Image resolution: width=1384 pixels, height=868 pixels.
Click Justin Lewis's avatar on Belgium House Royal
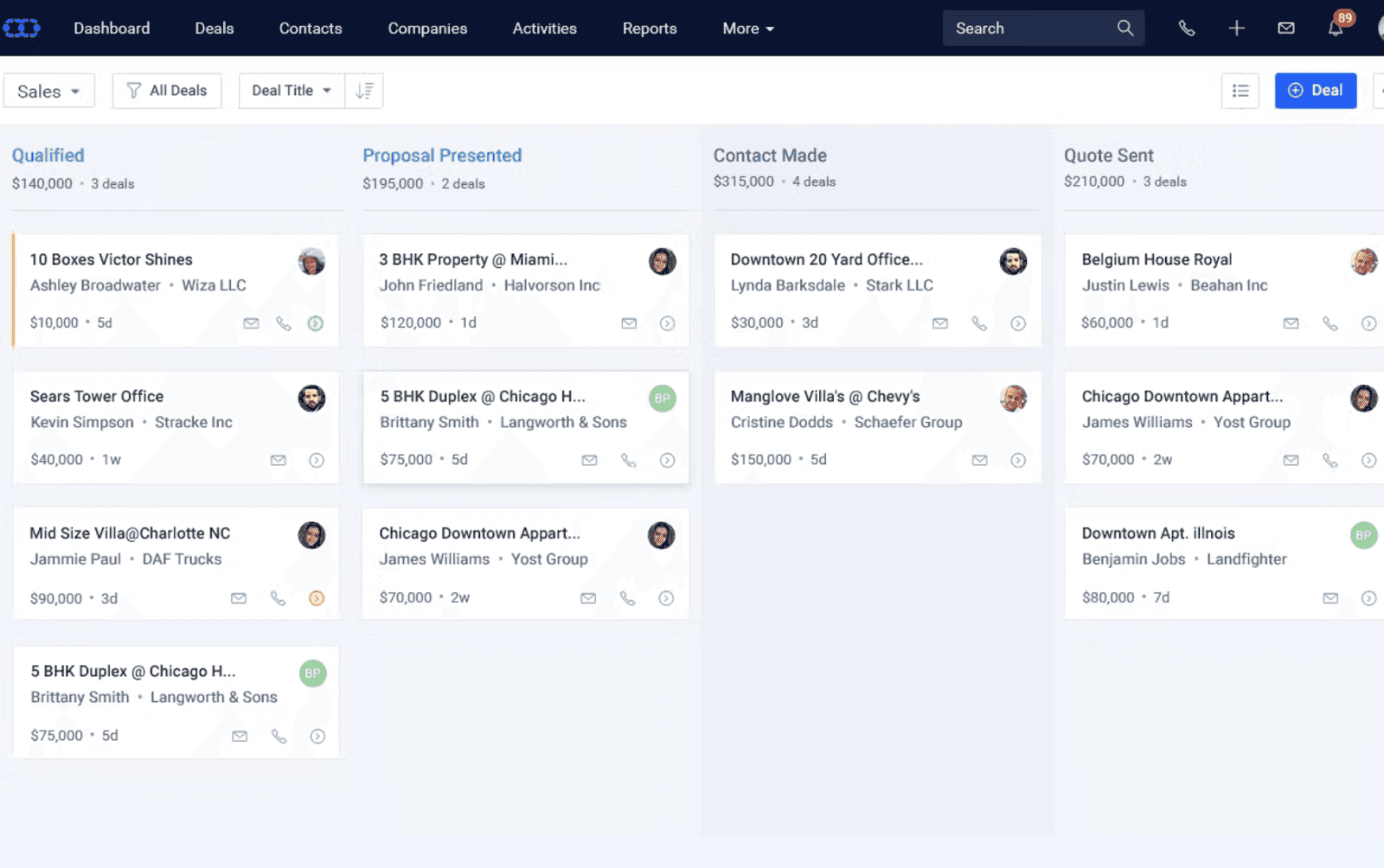point(1364,261)
